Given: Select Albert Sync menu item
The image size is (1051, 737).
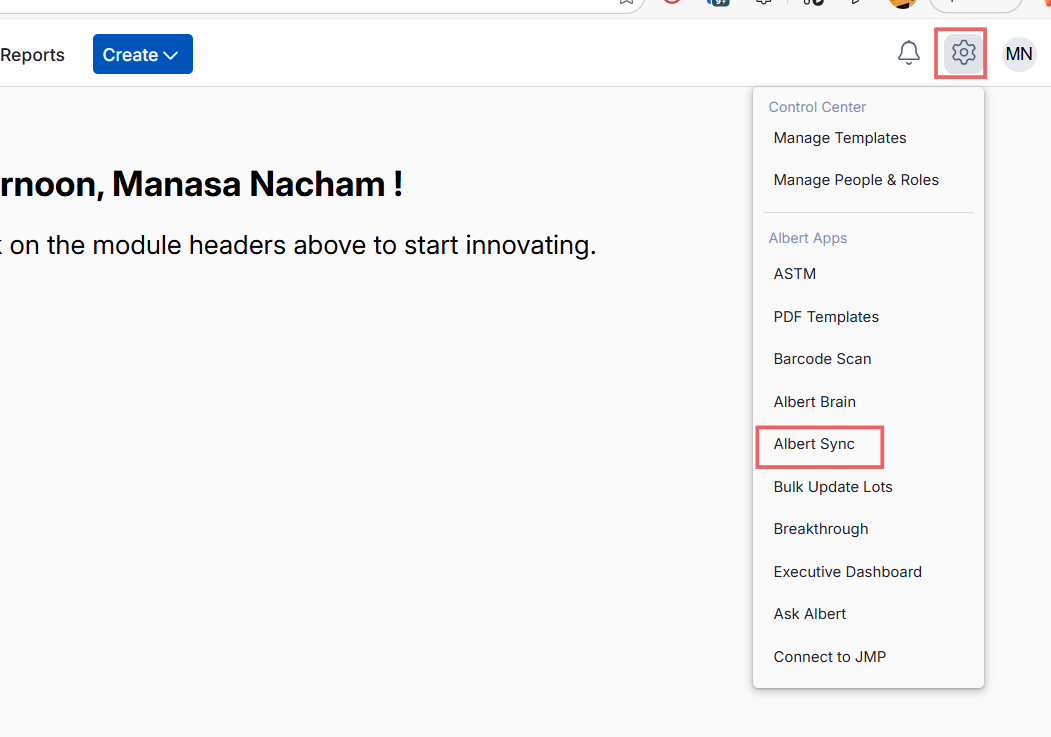Looking at the screenshot, I should pyautogui.click(x=814, y=444).
